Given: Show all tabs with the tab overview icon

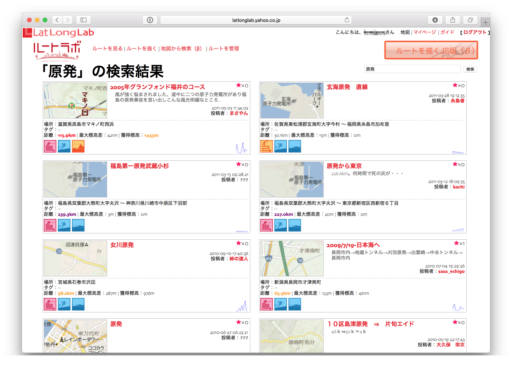Looking at the screenshot, I should [470, 20].
